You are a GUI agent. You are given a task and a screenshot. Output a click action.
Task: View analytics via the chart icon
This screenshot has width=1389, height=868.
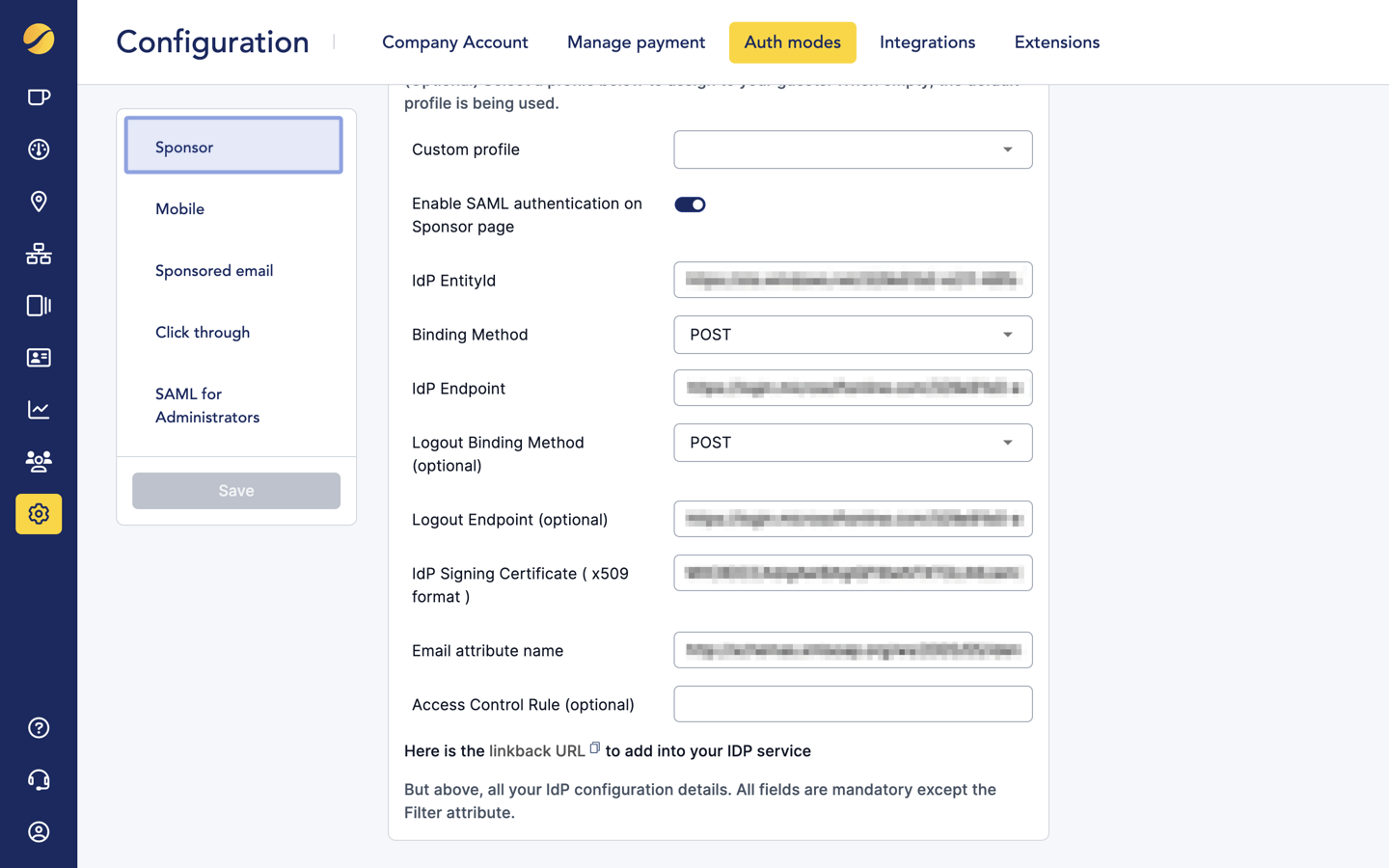click(39, 409)
